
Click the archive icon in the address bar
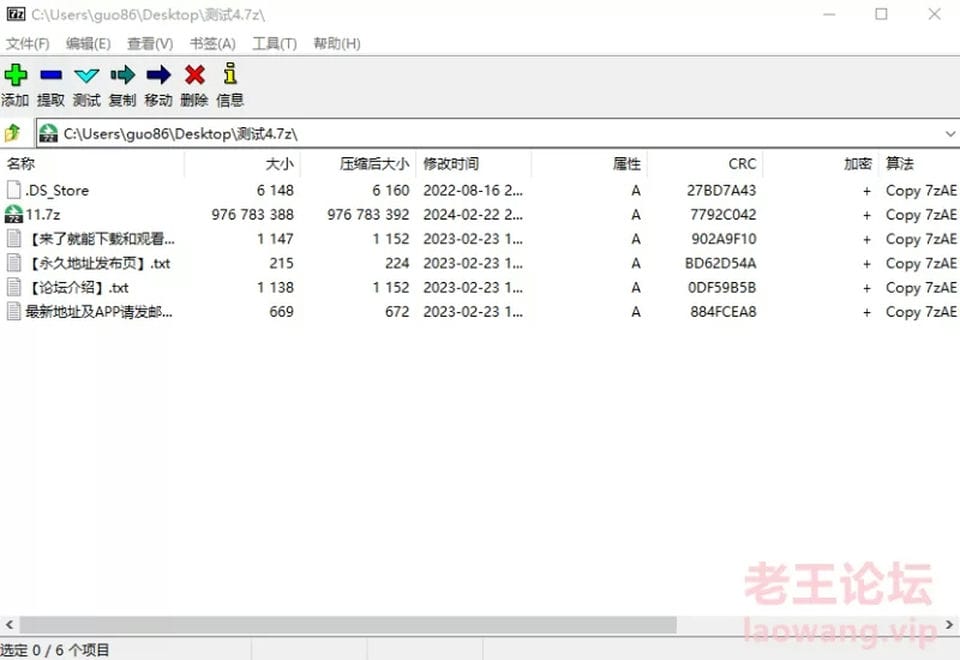(48, 133)
